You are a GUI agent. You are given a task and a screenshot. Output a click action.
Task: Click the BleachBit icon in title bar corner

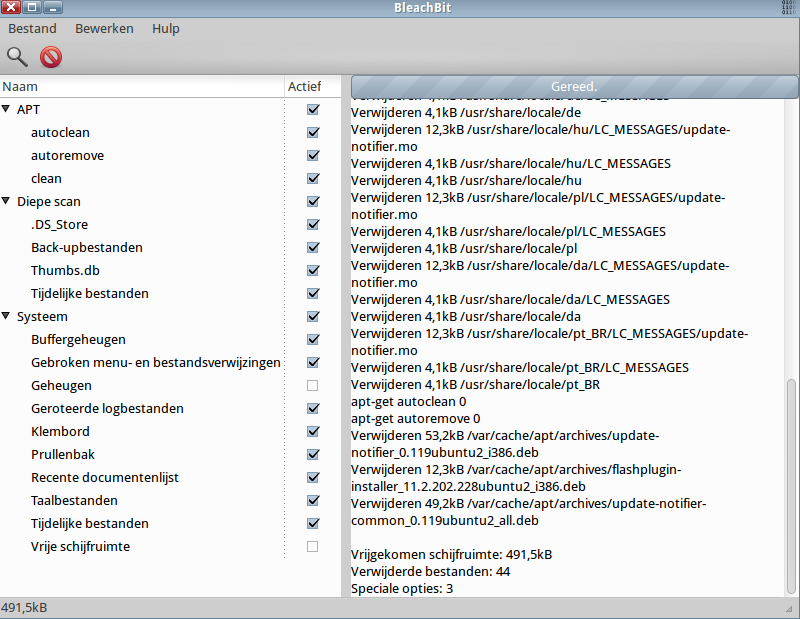(x=789, y=8)
